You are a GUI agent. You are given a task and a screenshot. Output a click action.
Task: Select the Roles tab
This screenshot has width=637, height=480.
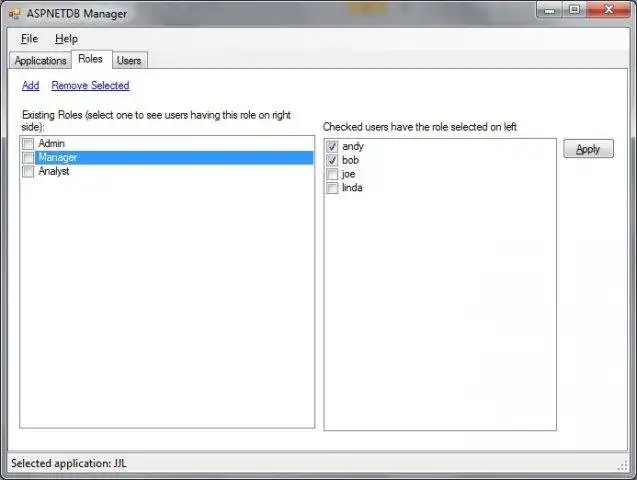(91, 59)
